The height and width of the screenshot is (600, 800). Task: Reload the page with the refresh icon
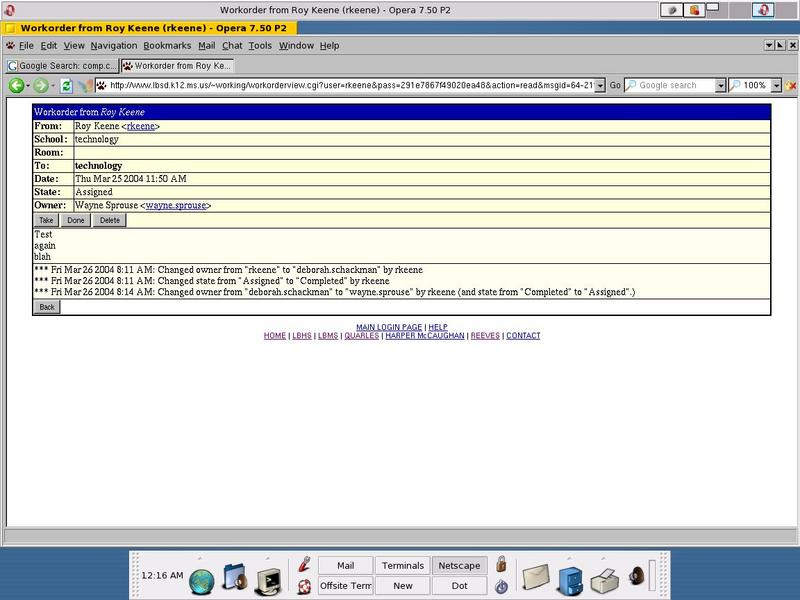(66, 86)
